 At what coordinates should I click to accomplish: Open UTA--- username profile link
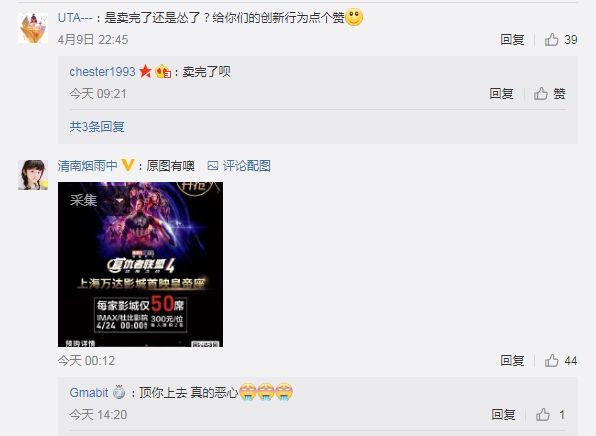75,17
